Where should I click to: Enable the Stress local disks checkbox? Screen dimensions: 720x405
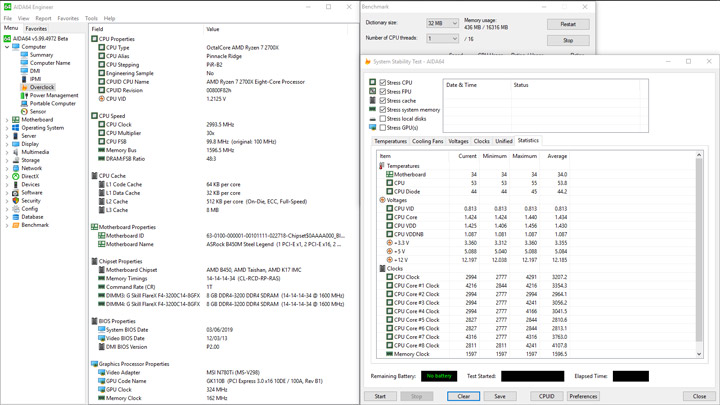[382, 118]
